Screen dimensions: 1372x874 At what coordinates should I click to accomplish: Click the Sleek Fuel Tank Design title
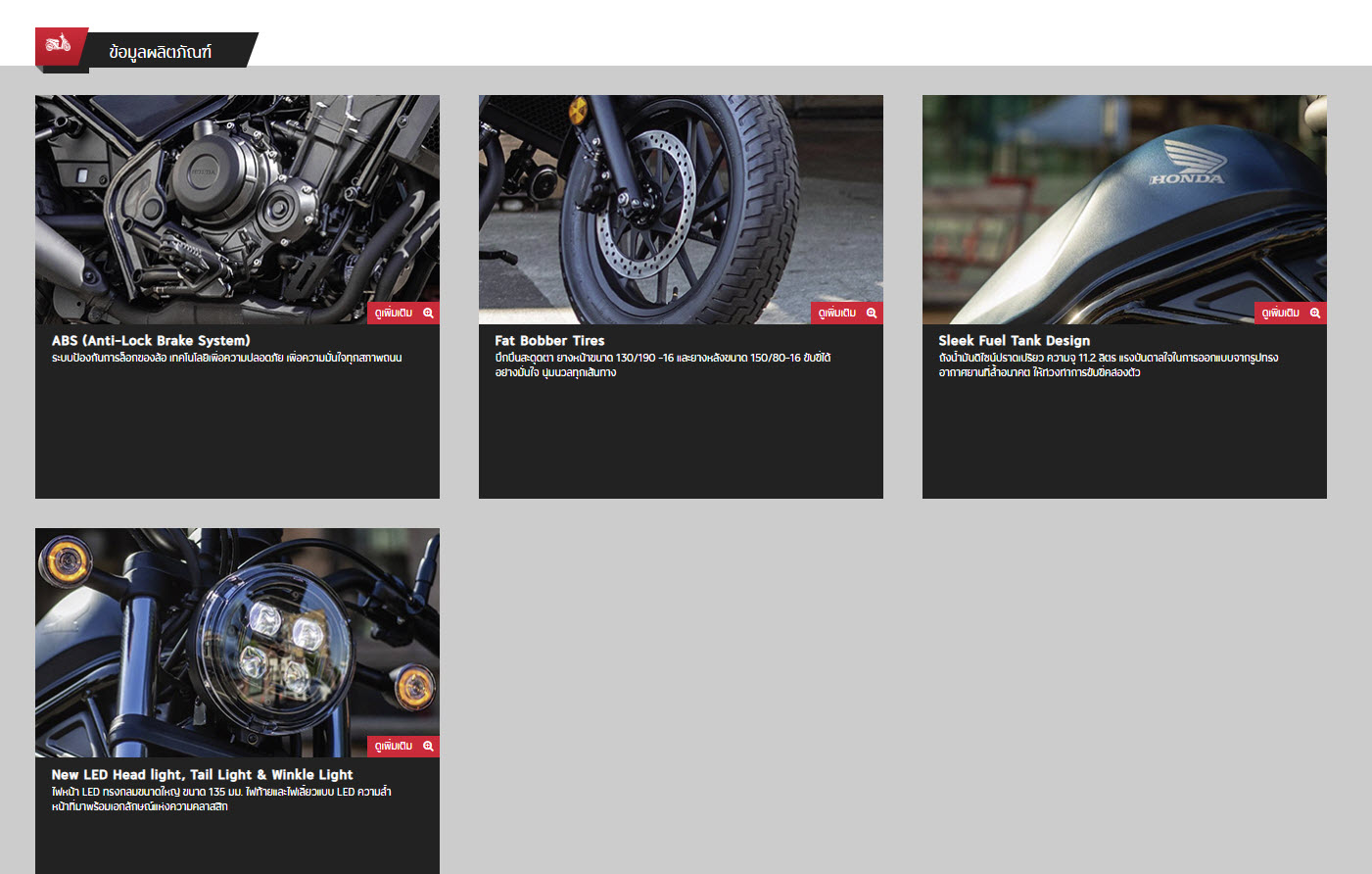[x=1014, y=341]
